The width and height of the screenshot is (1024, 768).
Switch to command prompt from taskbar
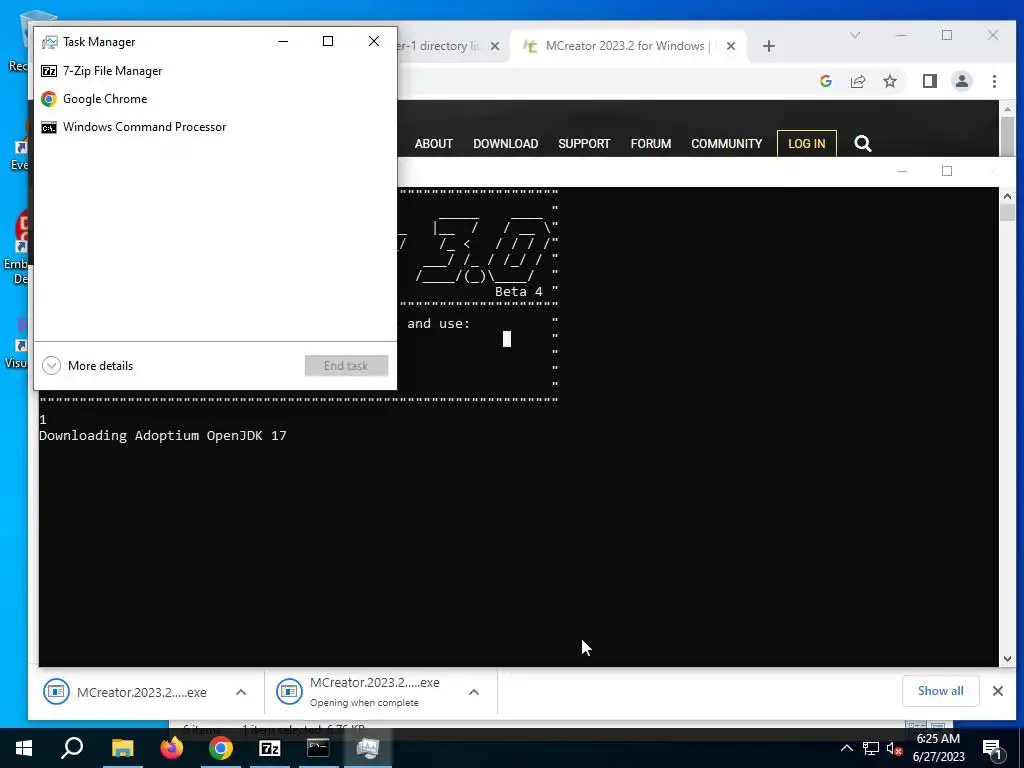319,748
